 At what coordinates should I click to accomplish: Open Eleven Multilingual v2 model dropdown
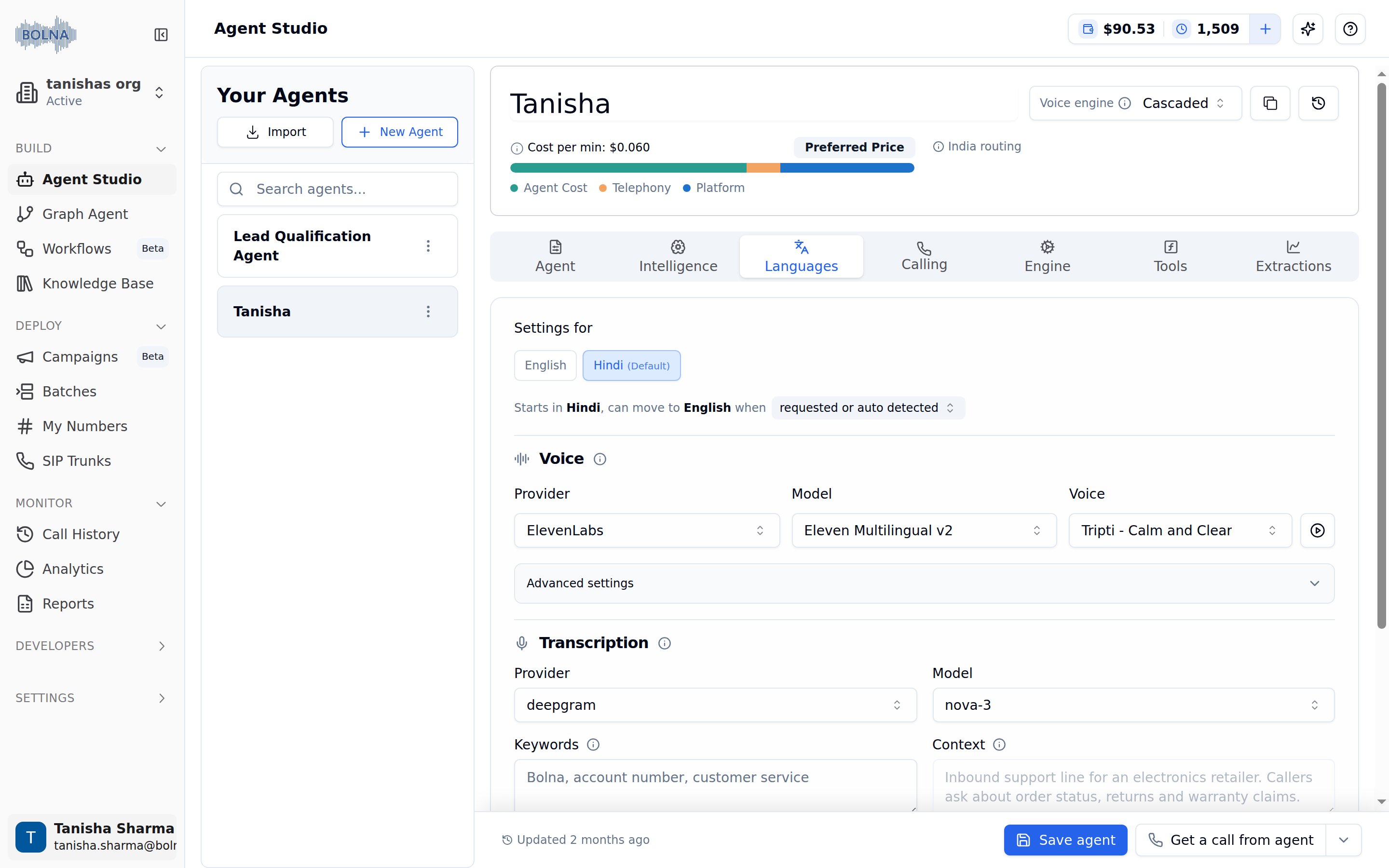coord(924,530)
